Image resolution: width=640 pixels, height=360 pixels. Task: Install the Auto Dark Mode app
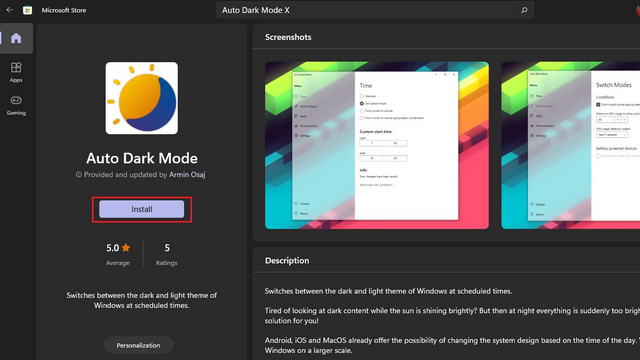coord(142,209)
